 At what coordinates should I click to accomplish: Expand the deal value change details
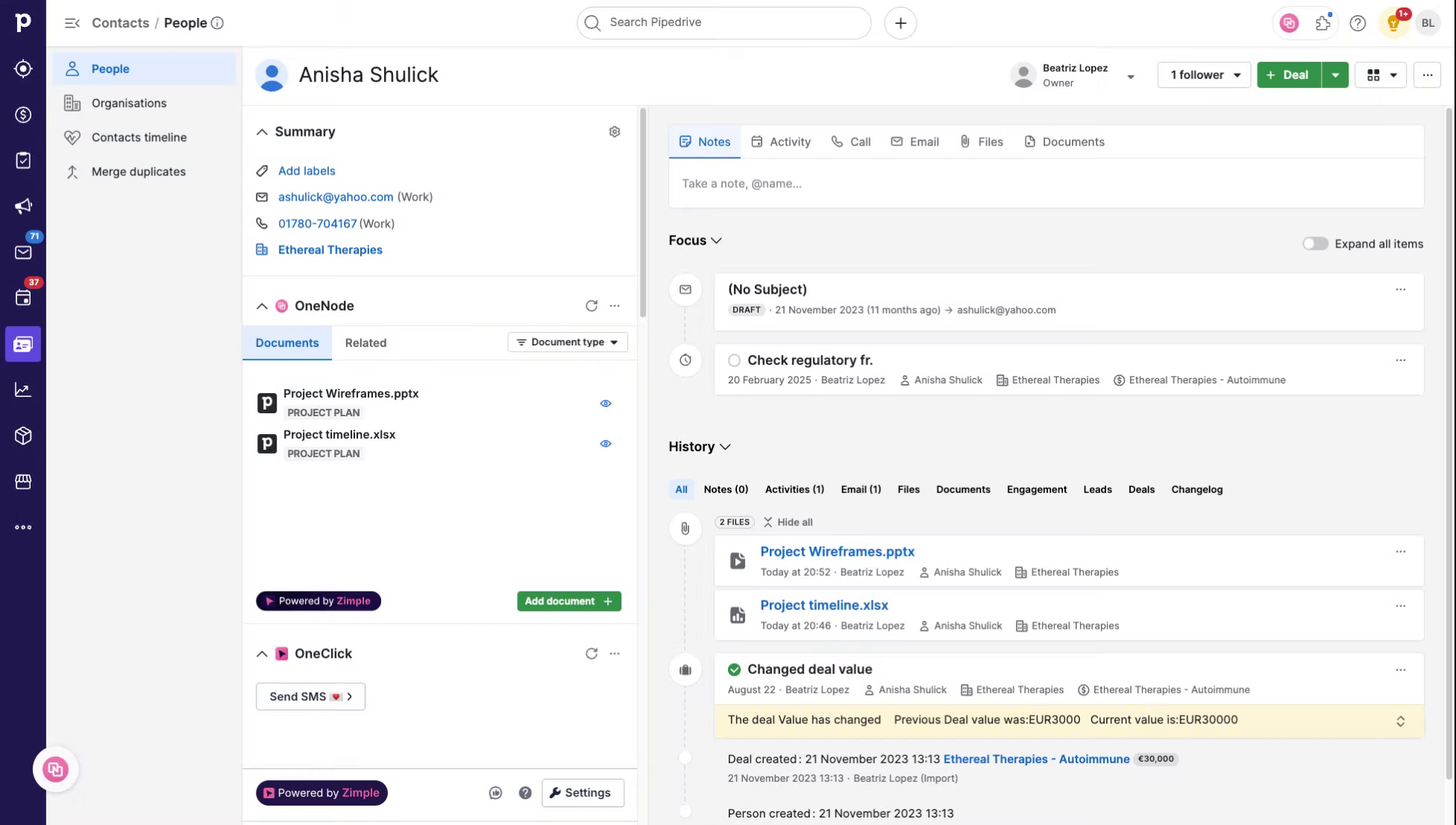pyautogui.click(x=1400, y=721)
